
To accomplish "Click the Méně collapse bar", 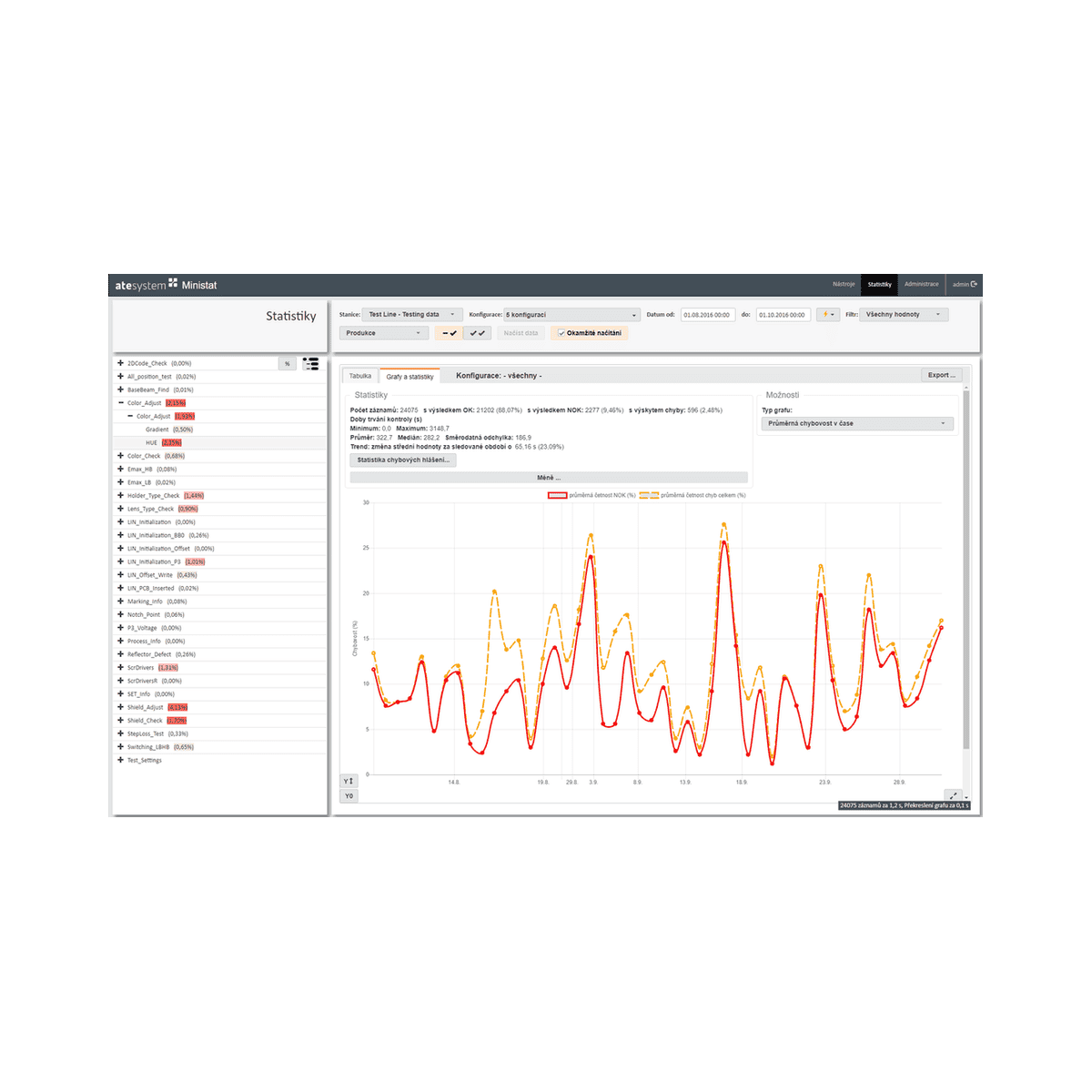I will tap(549, 478).
